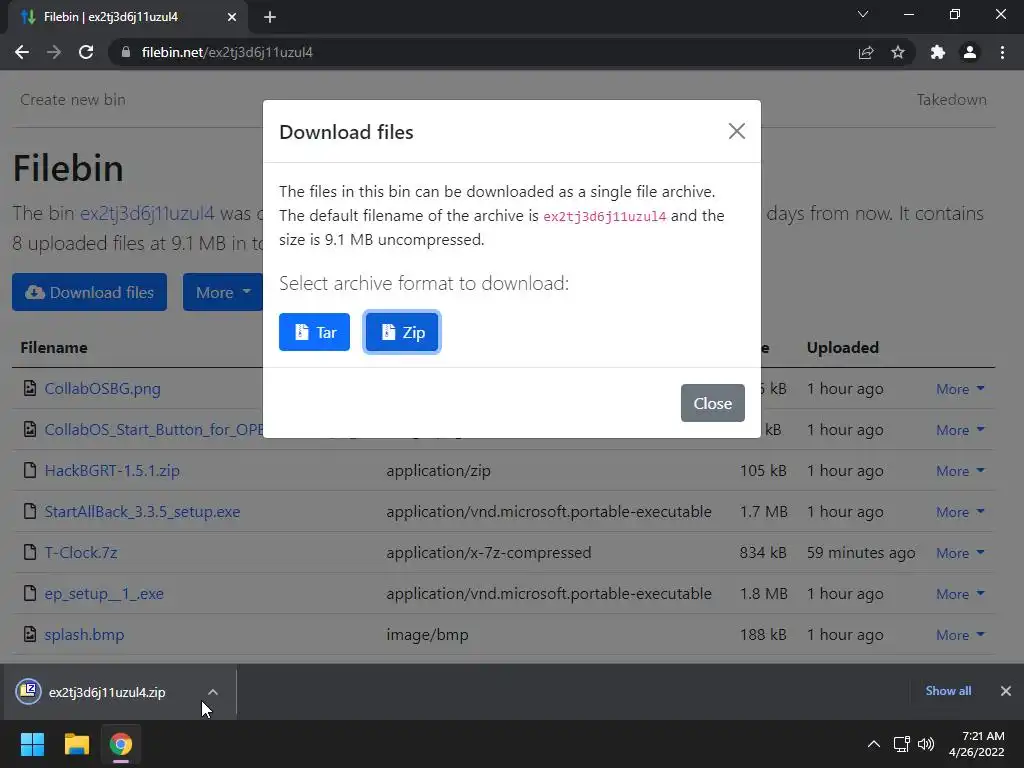Click the Download files blue button
Viewport: 1024px width, 768px height.
pos(89,292)
